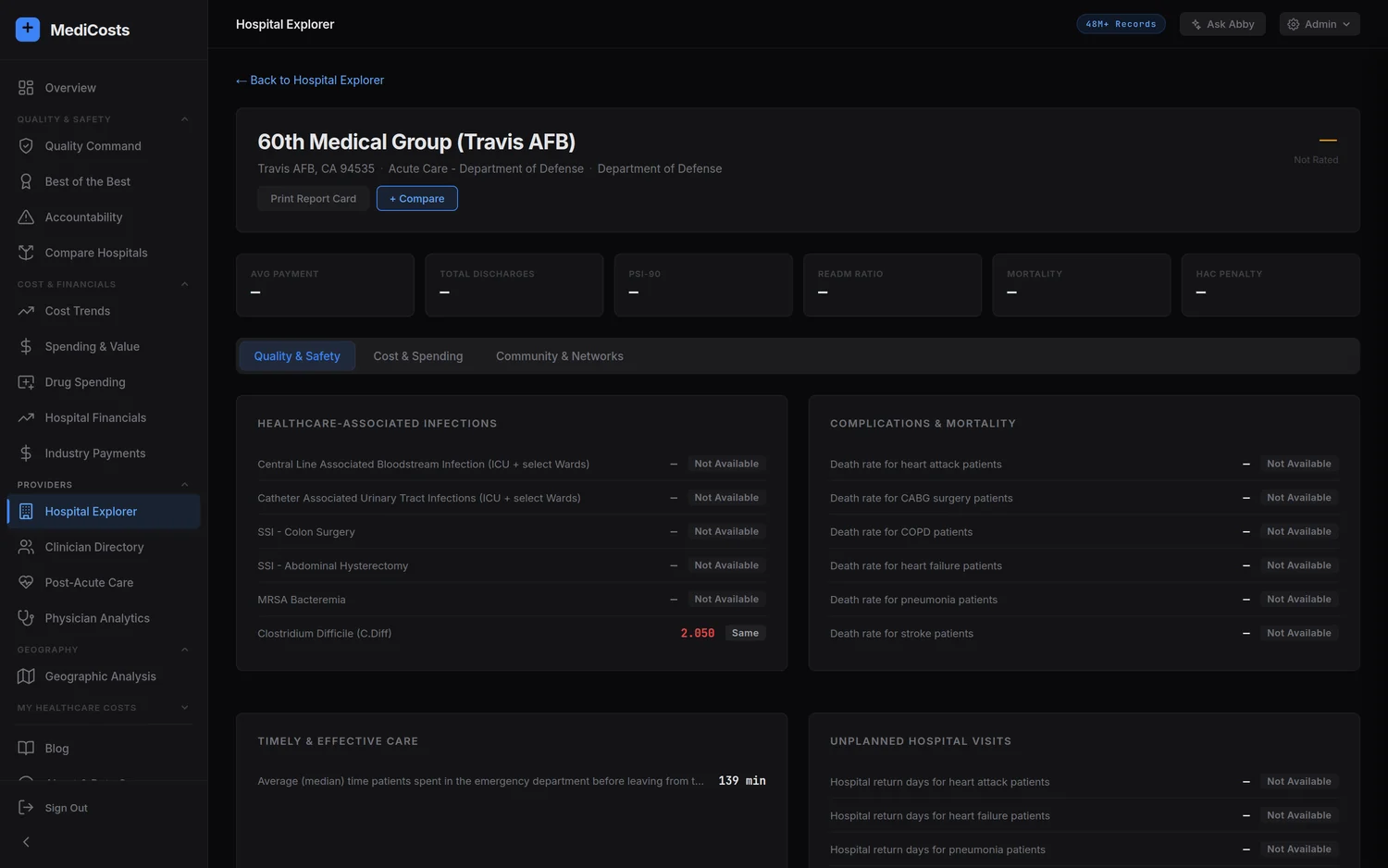Click the Drug Spending icon
The height and width of the screenshot is (868, 1388).
click(26, 382)
